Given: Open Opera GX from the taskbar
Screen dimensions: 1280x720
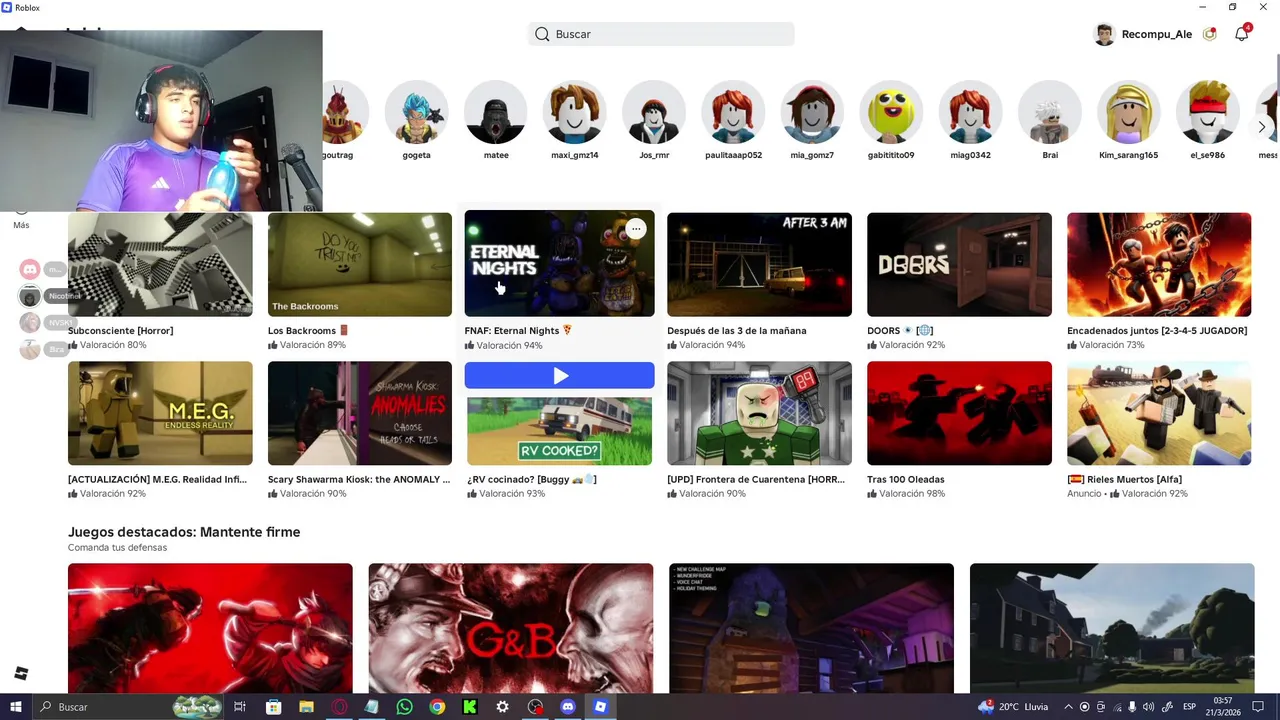Looking at the screenshot, I should pyautogui.click(x=339, y=707).
